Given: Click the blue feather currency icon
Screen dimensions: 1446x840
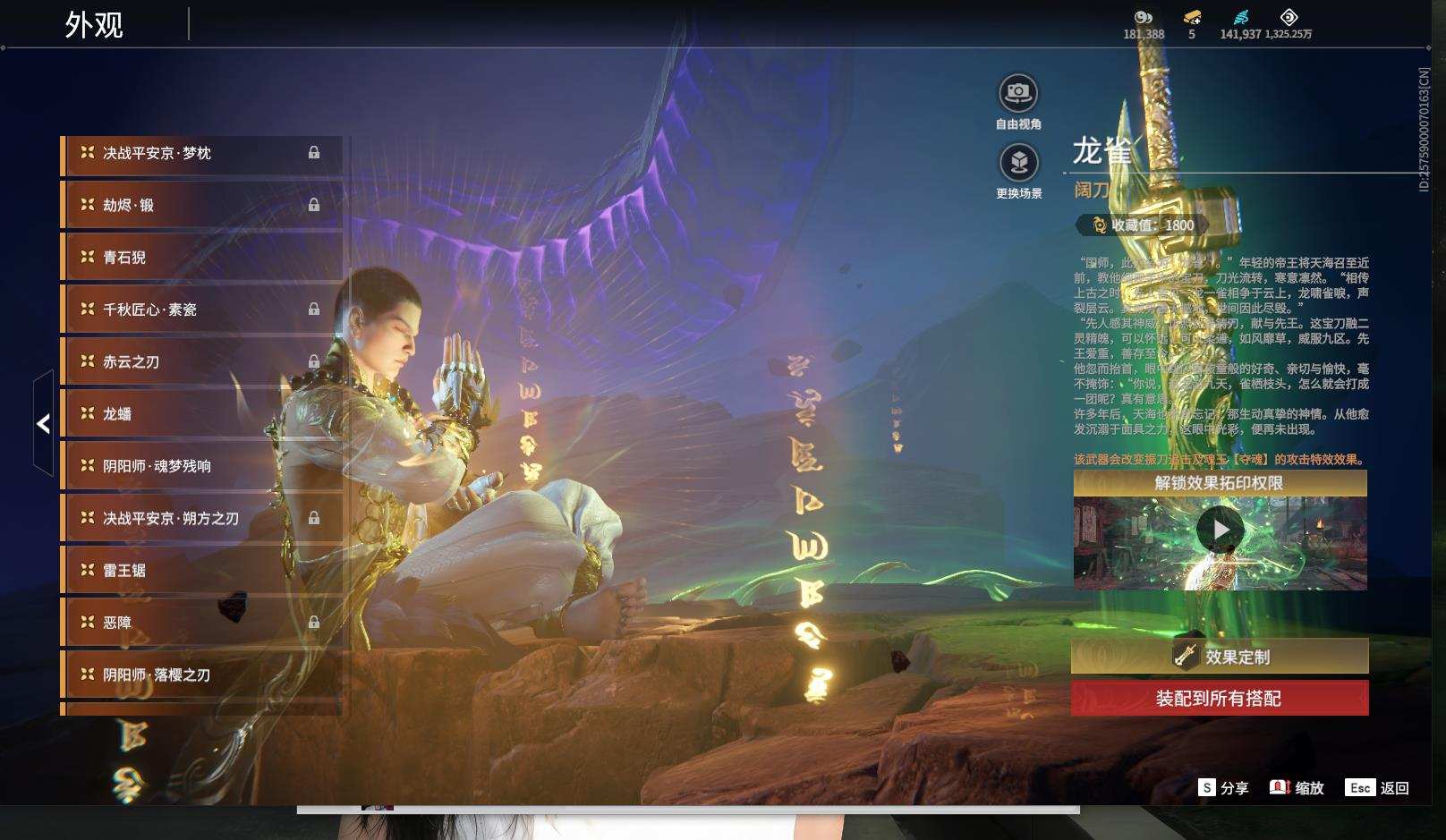Looking at the screenshot, I should [1240, 17].
